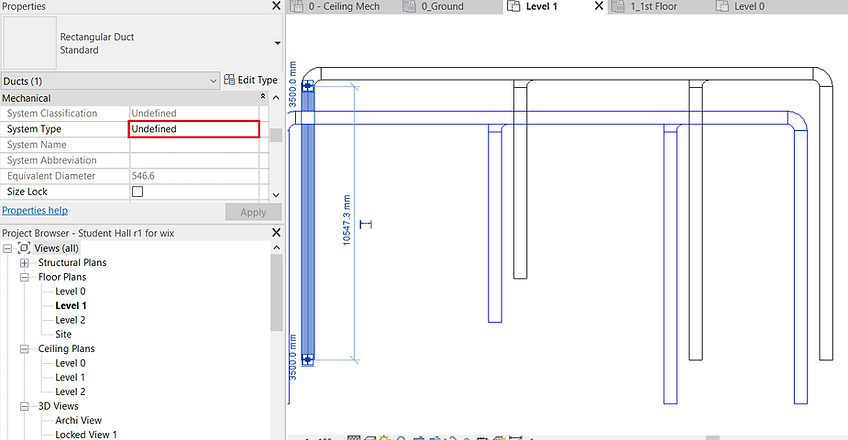Select Level 1 under Floor Plans
The height and width of the screenshot is (440, 848).
pos(71,305)
